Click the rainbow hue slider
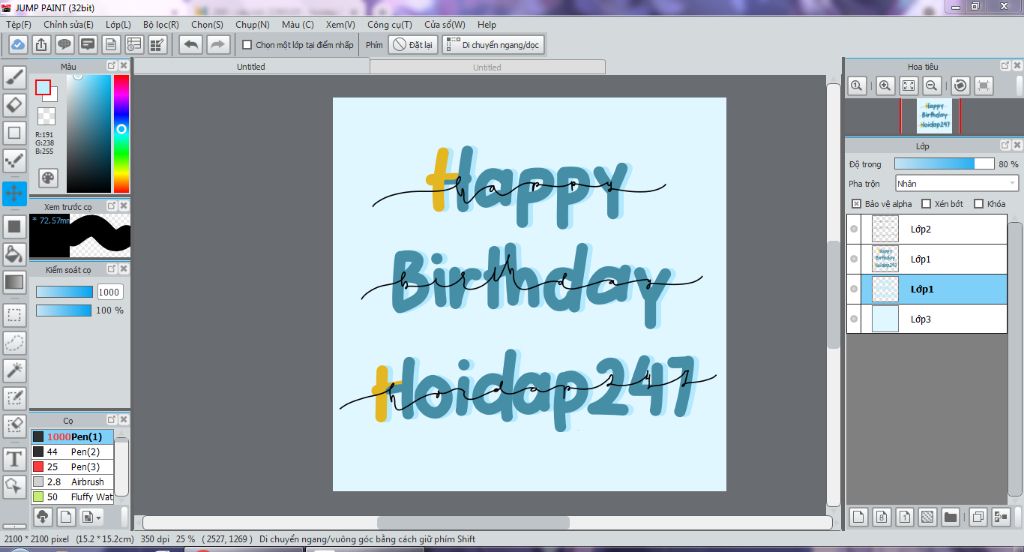 pos(121,134)
